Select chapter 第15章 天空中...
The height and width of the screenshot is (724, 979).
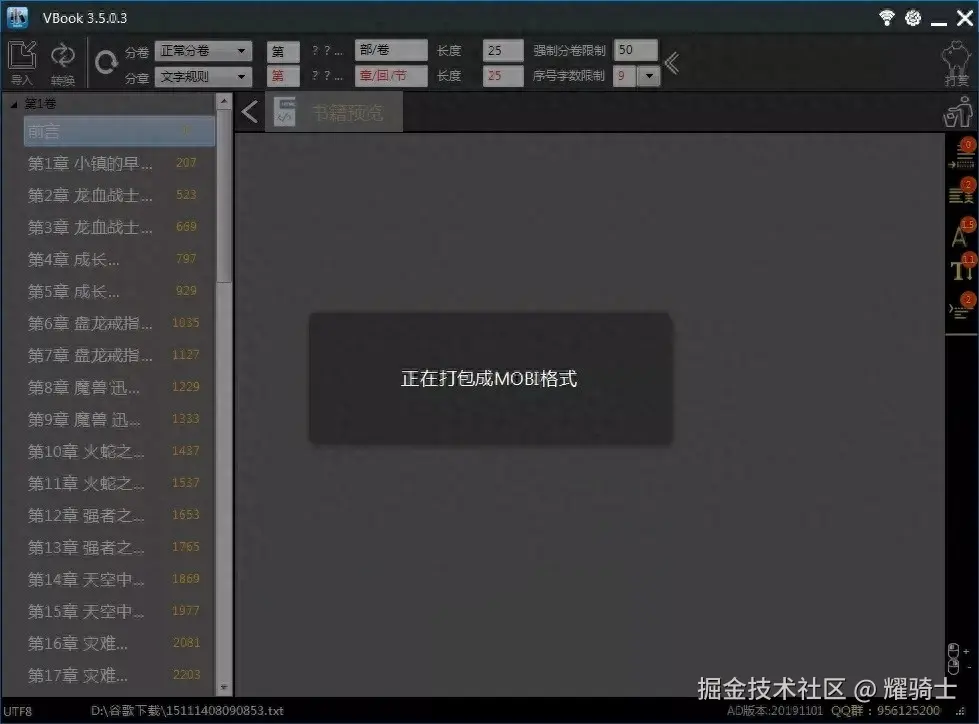click(x=119, y=611)
